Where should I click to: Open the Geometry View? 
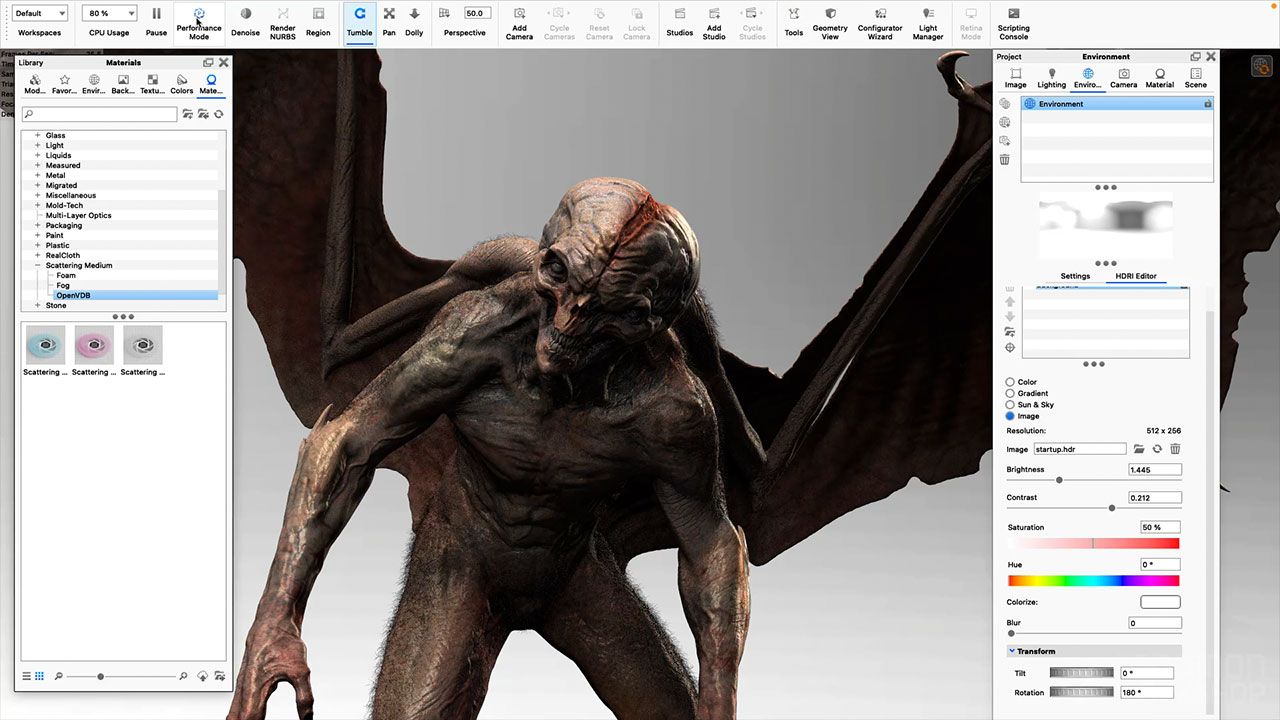pyautogui.click(x=830, y=15)
